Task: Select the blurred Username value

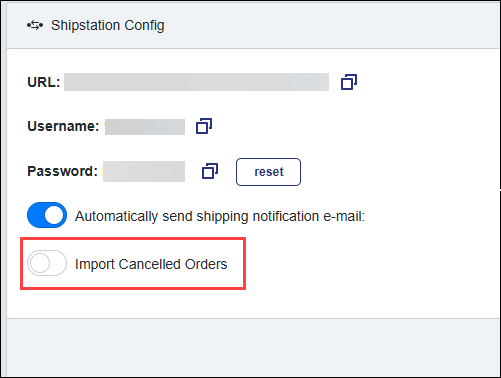Action: pyautogui.click(x=145, y=127)
